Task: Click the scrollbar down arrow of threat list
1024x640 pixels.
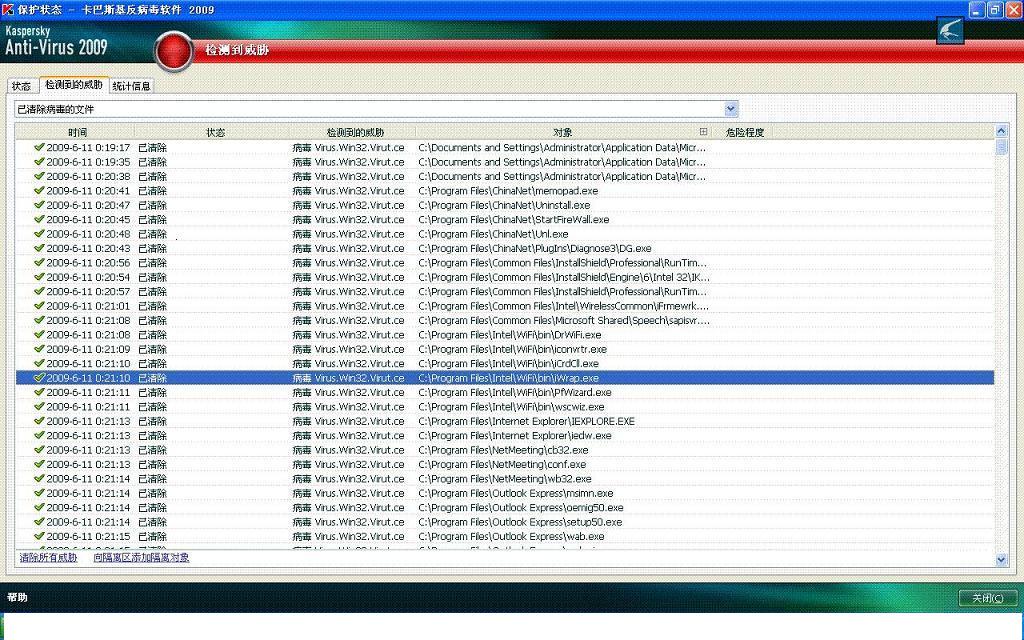Action: coord(1001,559)
